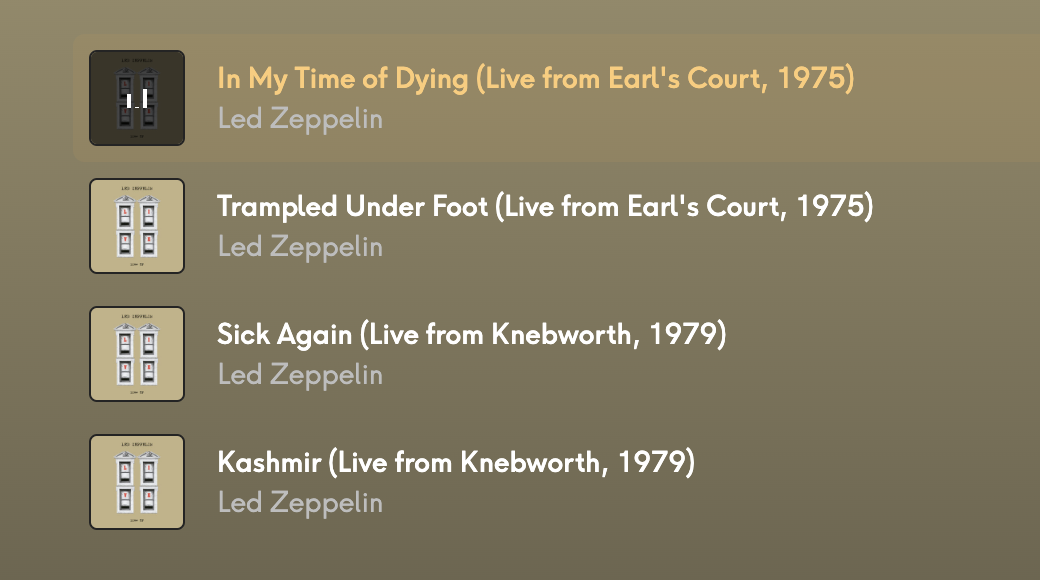Open the In My Time of Dying title
The image size is (1040, 580).
(536, 78)
